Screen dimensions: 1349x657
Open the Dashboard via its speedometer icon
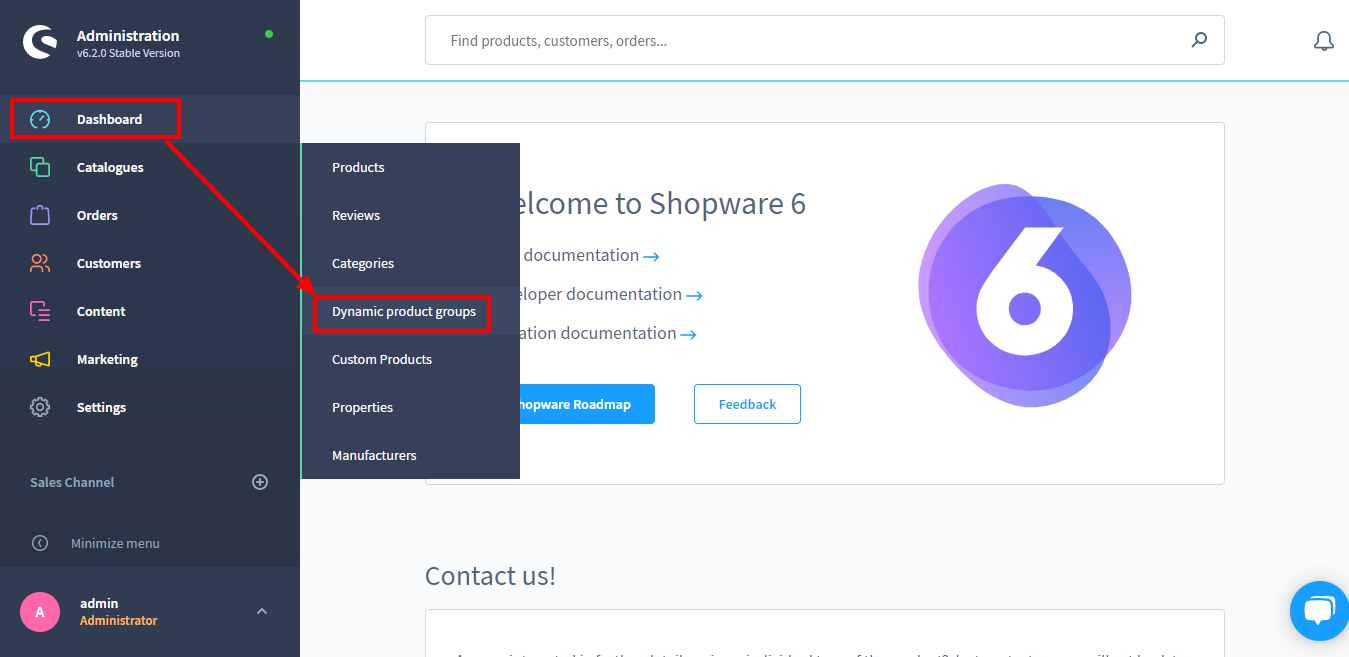click(x=39, y=118)
